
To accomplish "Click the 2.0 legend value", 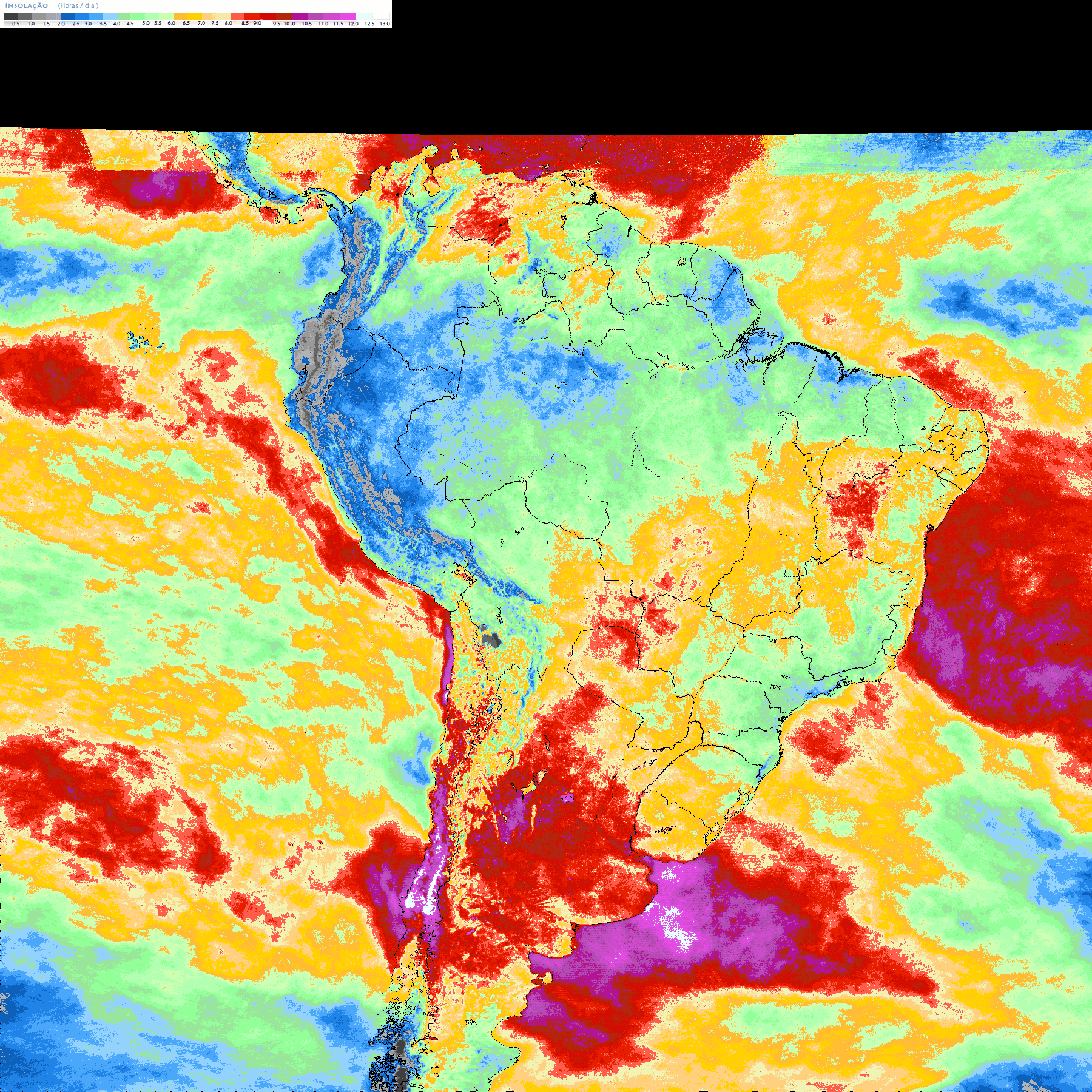I will click(61, 24).
